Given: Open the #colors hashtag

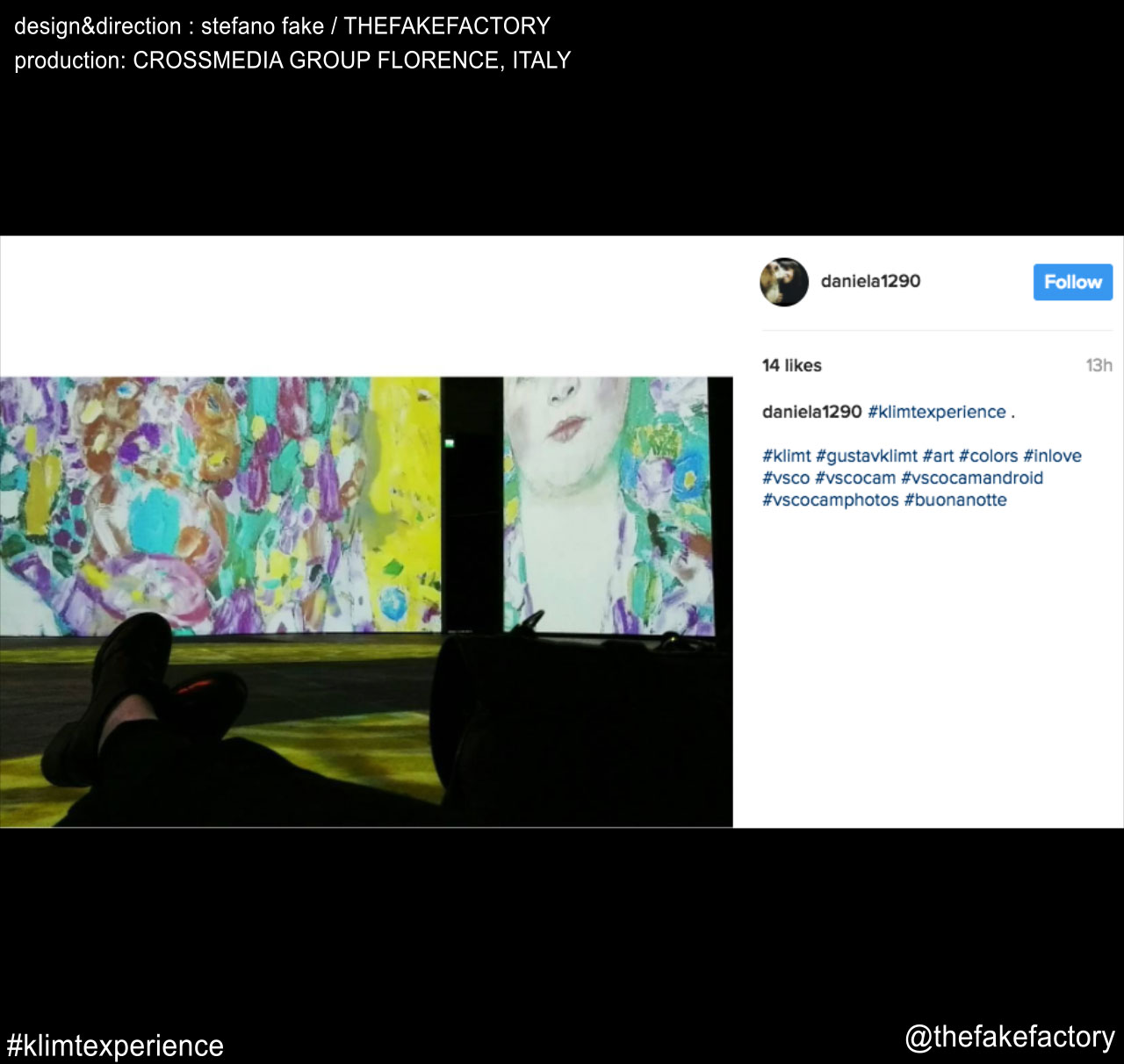Looking at the screenshot, I should coord(988,456).
